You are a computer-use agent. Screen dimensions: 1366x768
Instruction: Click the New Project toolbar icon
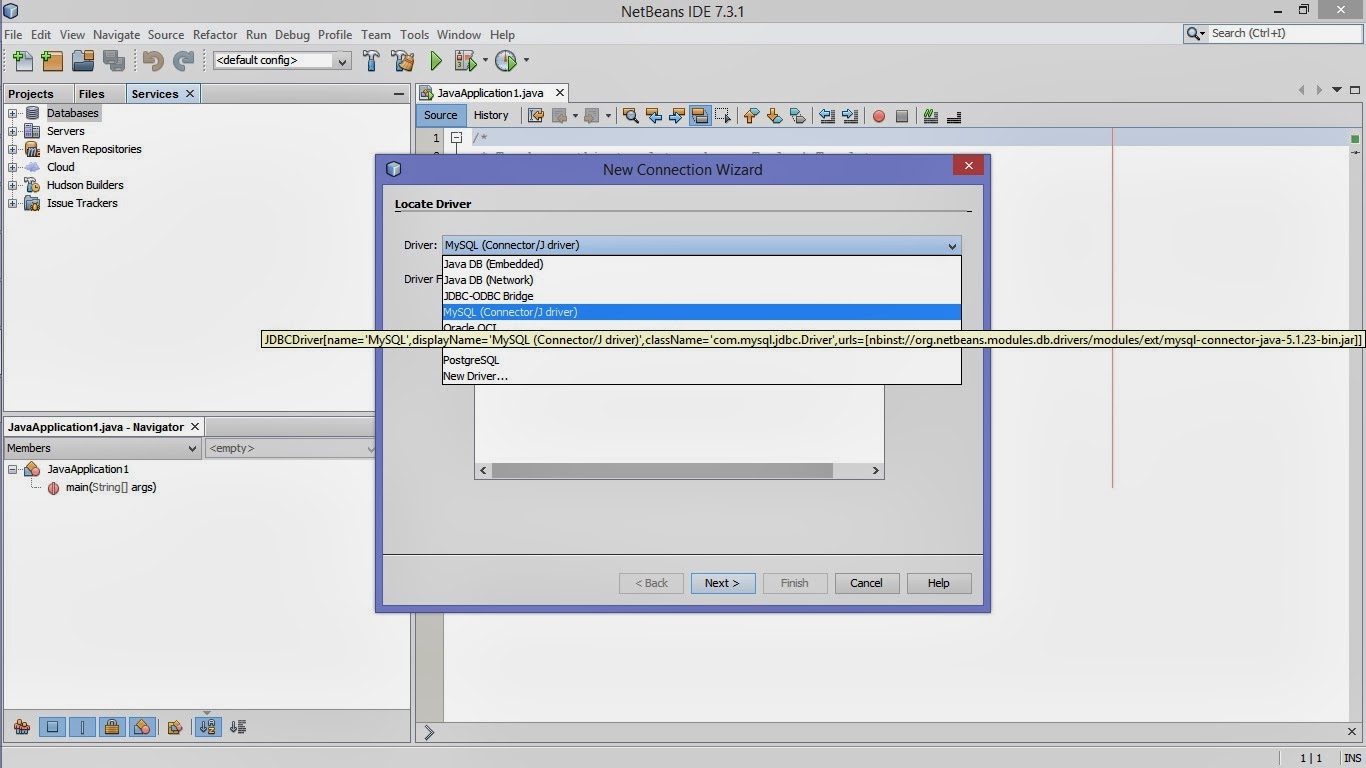coord(52,61)
